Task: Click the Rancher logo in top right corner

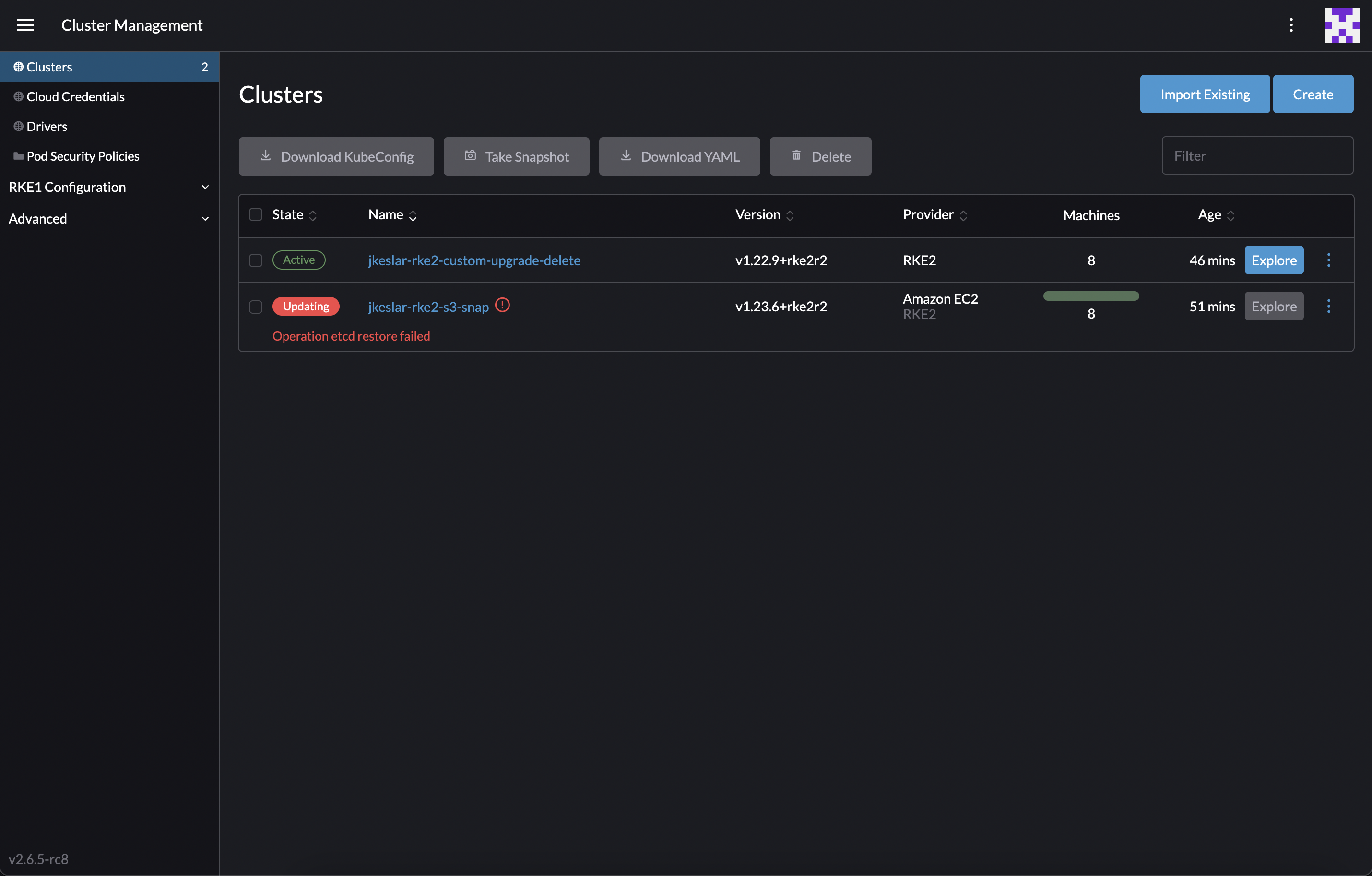Action: tap(1342, 25)
